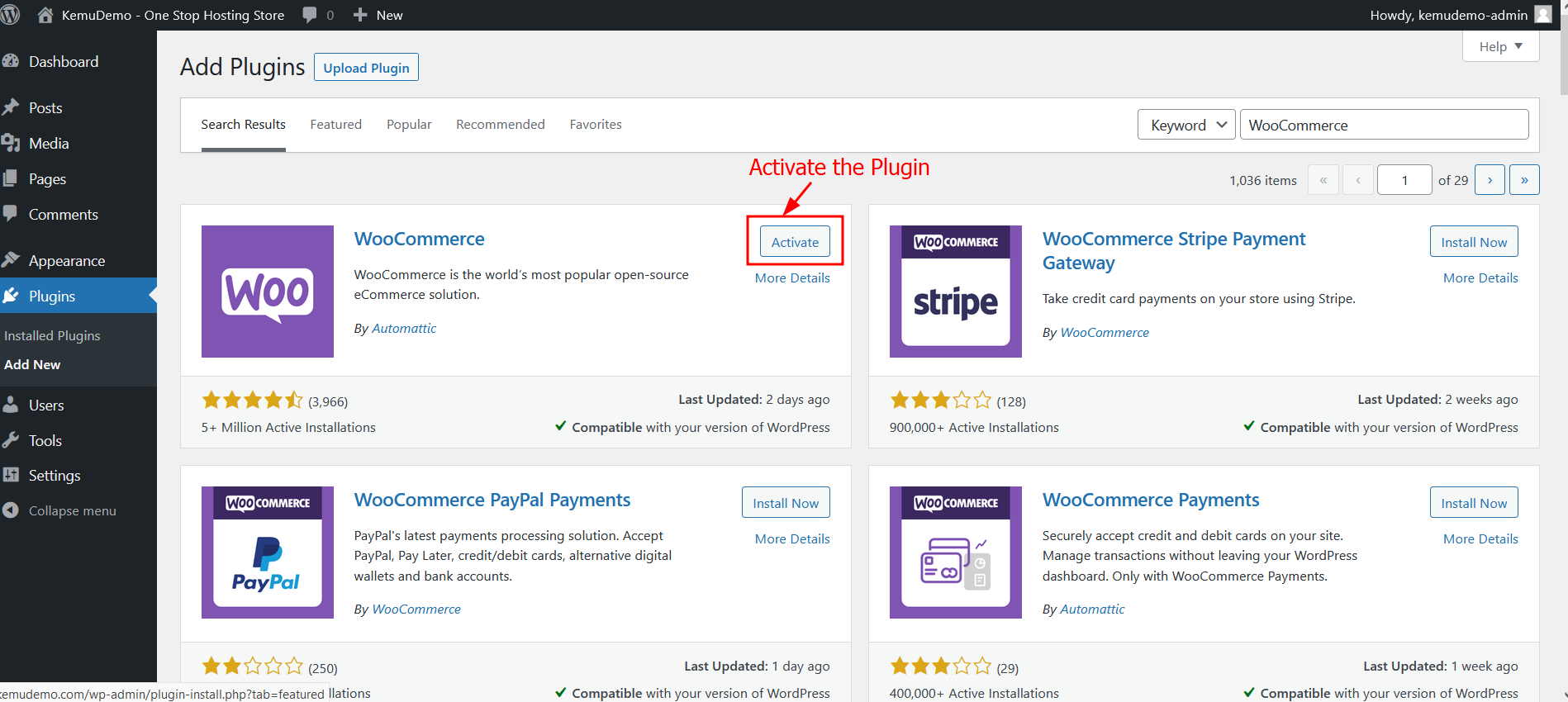Image resolution: width=1568 pixels, height=702 pixels.
Task: Switch to the Popular tab
Action: click(x=409, y=124)
